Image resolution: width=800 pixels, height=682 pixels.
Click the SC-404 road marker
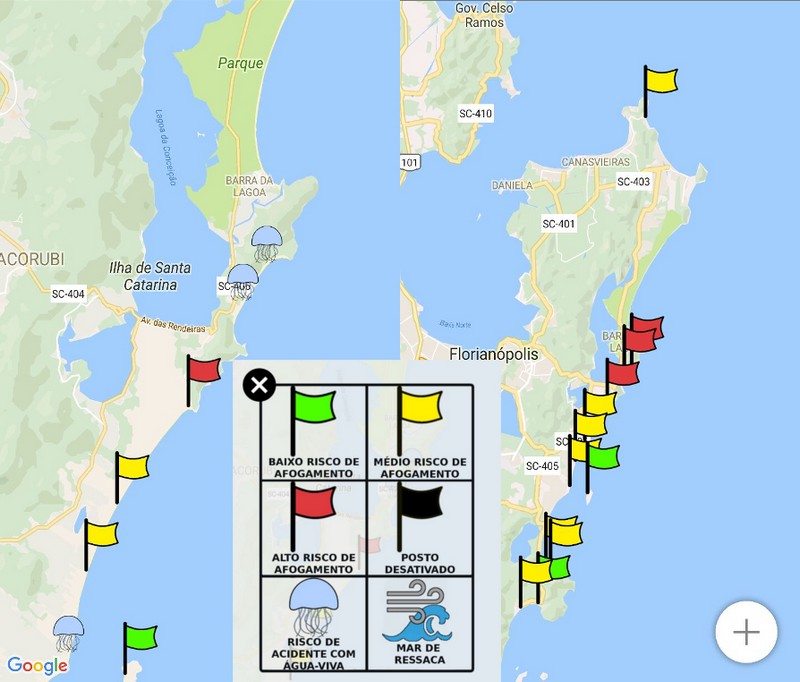(x=68, y=294)
